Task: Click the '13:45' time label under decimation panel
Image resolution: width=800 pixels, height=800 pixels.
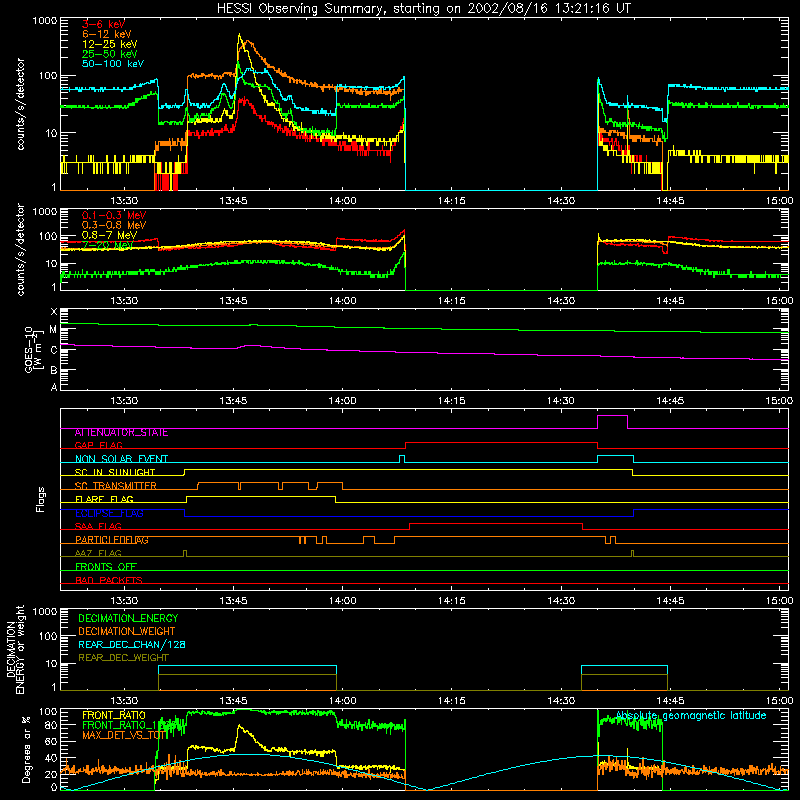Action: coord(233,701)
